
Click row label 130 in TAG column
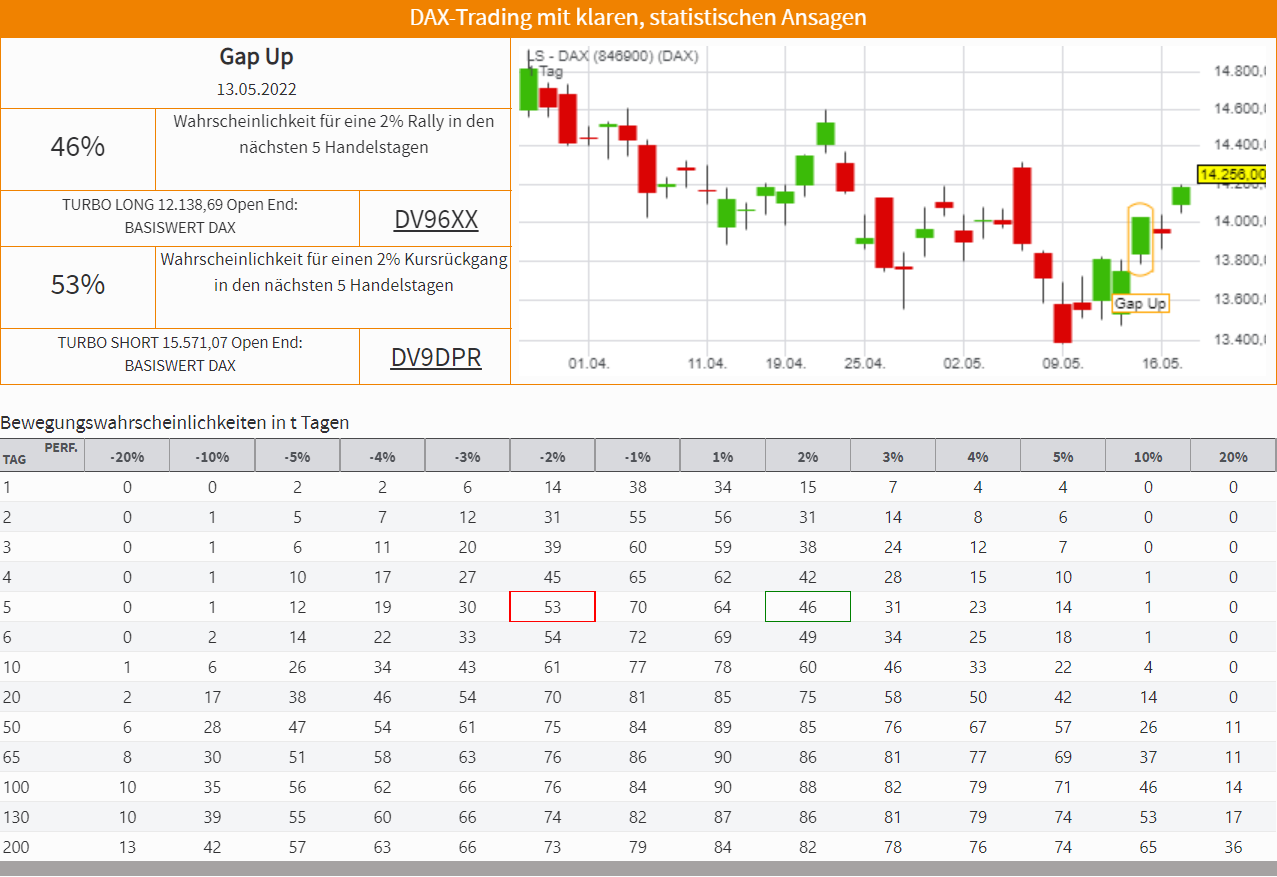(16, 817)
